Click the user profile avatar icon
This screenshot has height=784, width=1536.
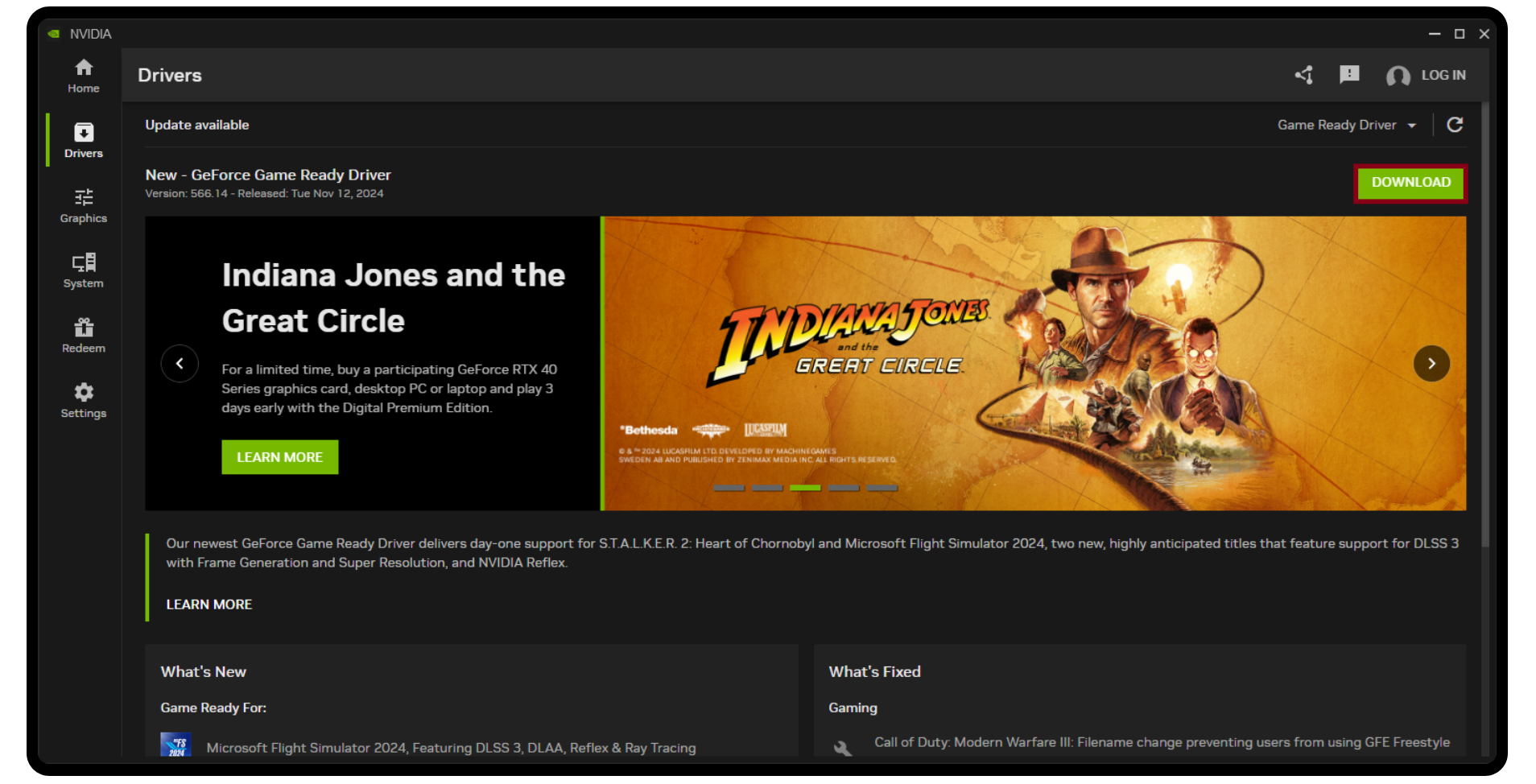pos(1398,76)
